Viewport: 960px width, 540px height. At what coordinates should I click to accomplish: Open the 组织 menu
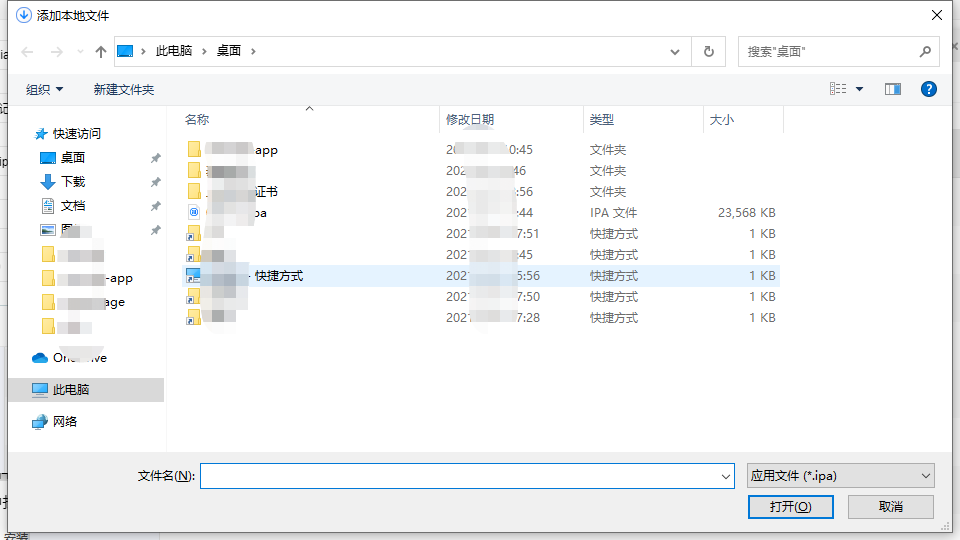[x=44, y=89]
